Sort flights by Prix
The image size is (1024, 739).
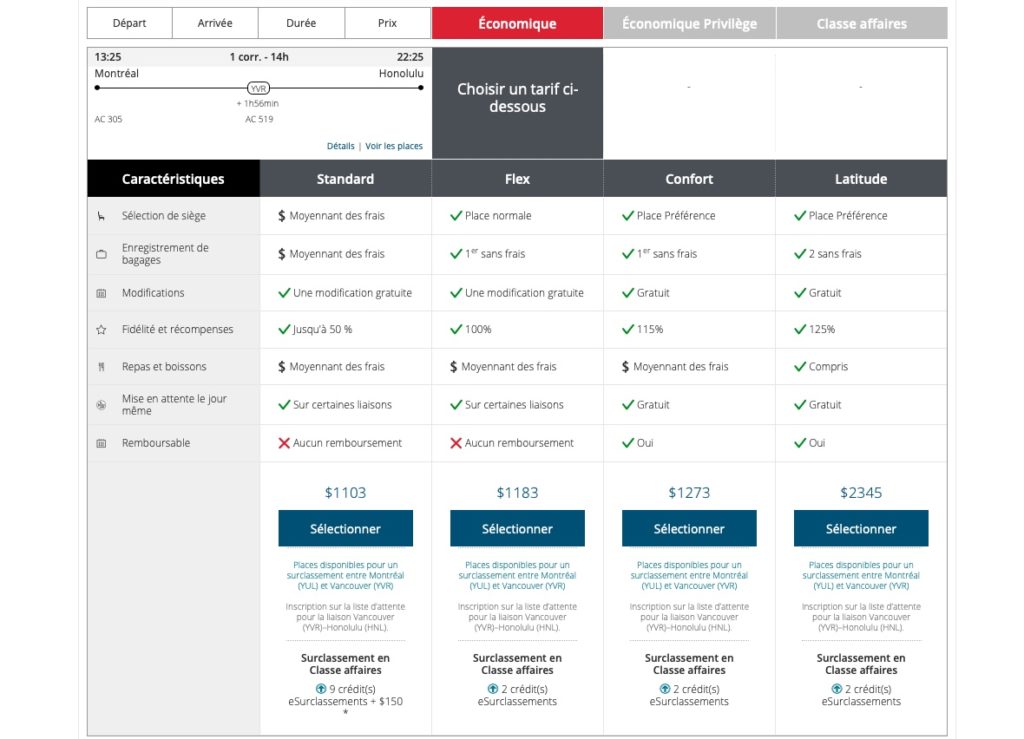click(x=387, y=23)
